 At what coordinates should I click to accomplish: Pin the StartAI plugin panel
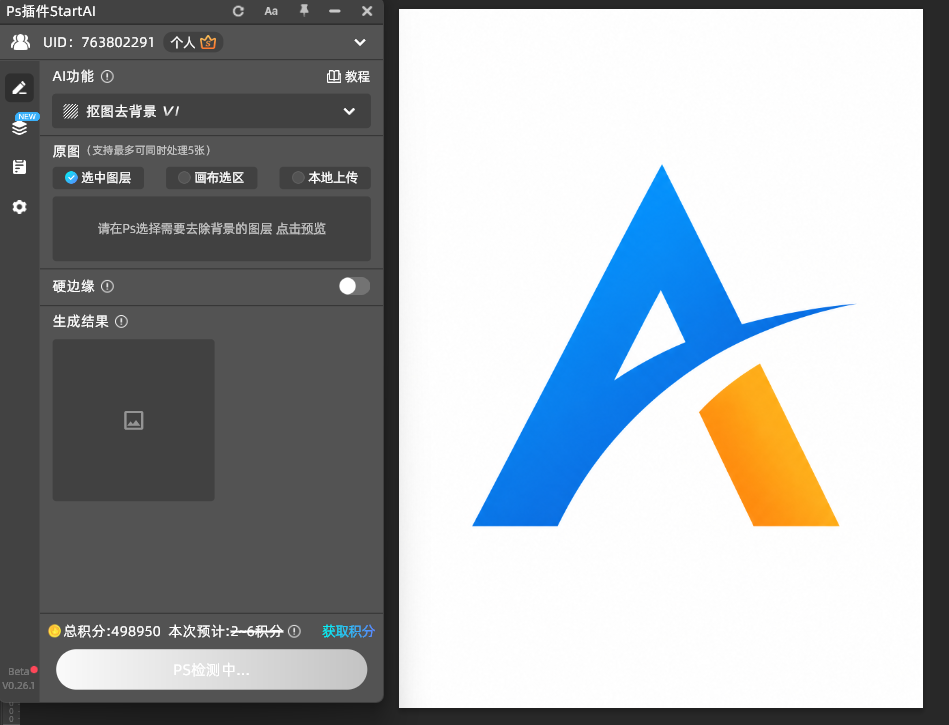(x=304, y=10)
